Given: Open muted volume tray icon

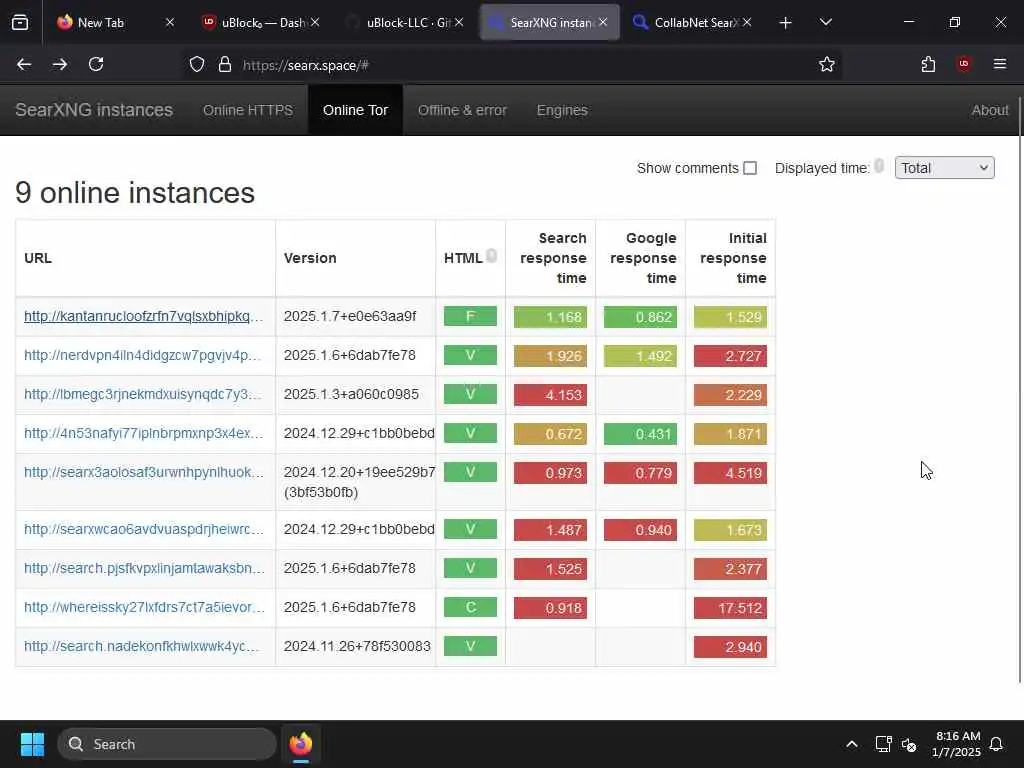Looking at the screenshot, I should pos(908,744).
